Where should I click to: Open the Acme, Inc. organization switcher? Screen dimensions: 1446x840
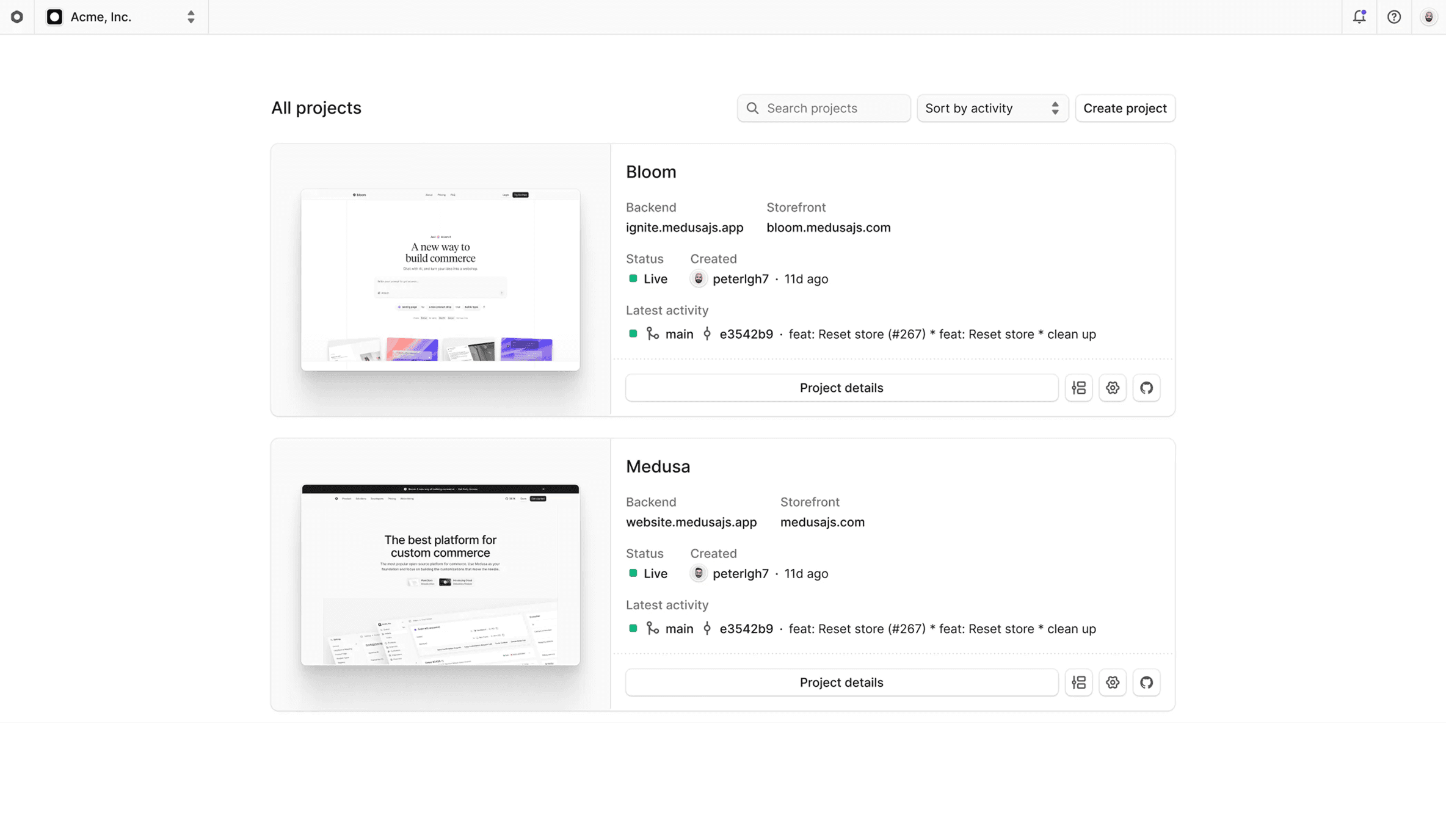pos(122,17)
